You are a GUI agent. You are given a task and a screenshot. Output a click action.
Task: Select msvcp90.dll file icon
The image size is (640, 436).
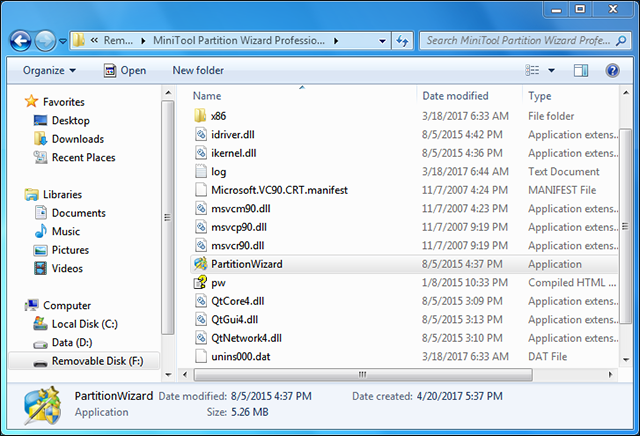coord(200,227)
